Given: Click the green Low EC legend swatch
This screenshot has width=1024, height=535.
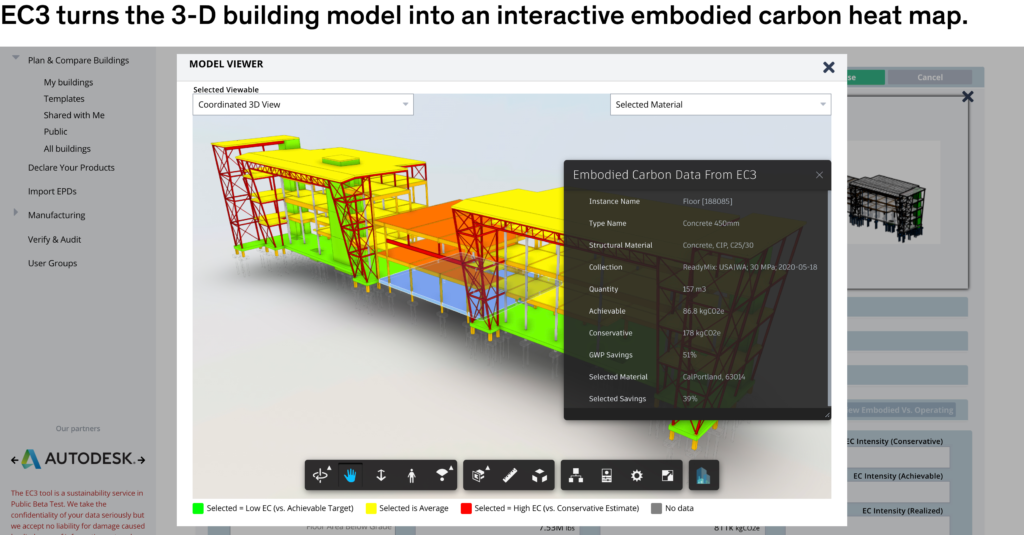Looking at the screenshot, I should pos(198,508).
